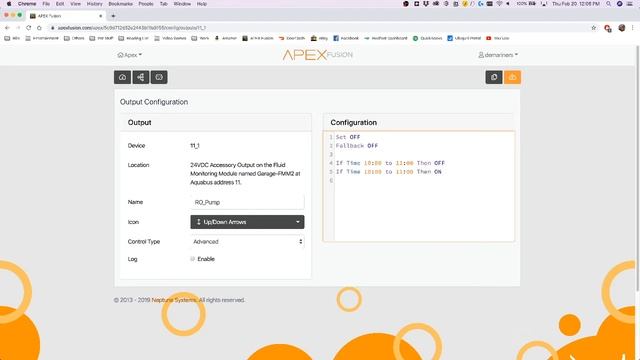Bookmark this page with star icon
Image resolution: width=640 pixels, height=360 pixels.
click(x=593, y=28)
